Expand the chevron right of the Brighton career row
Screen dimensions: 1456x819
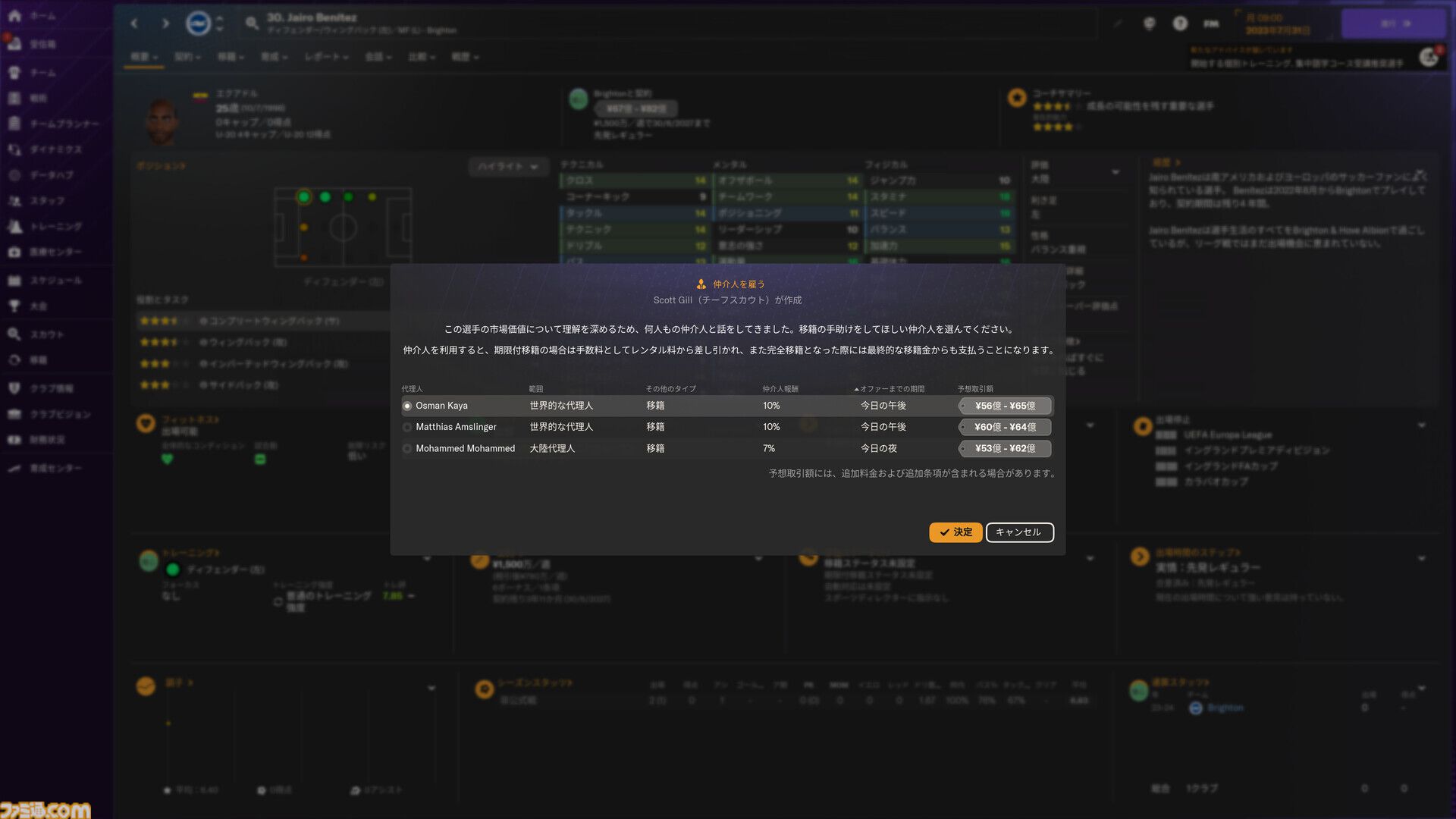[1421, 689]
